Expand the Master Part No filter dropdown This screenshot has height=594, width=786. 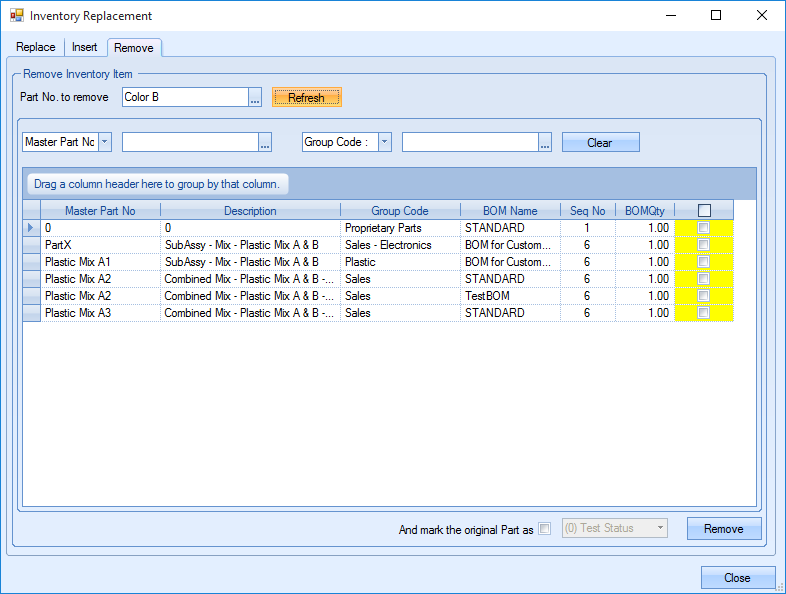tap(105, 143)
